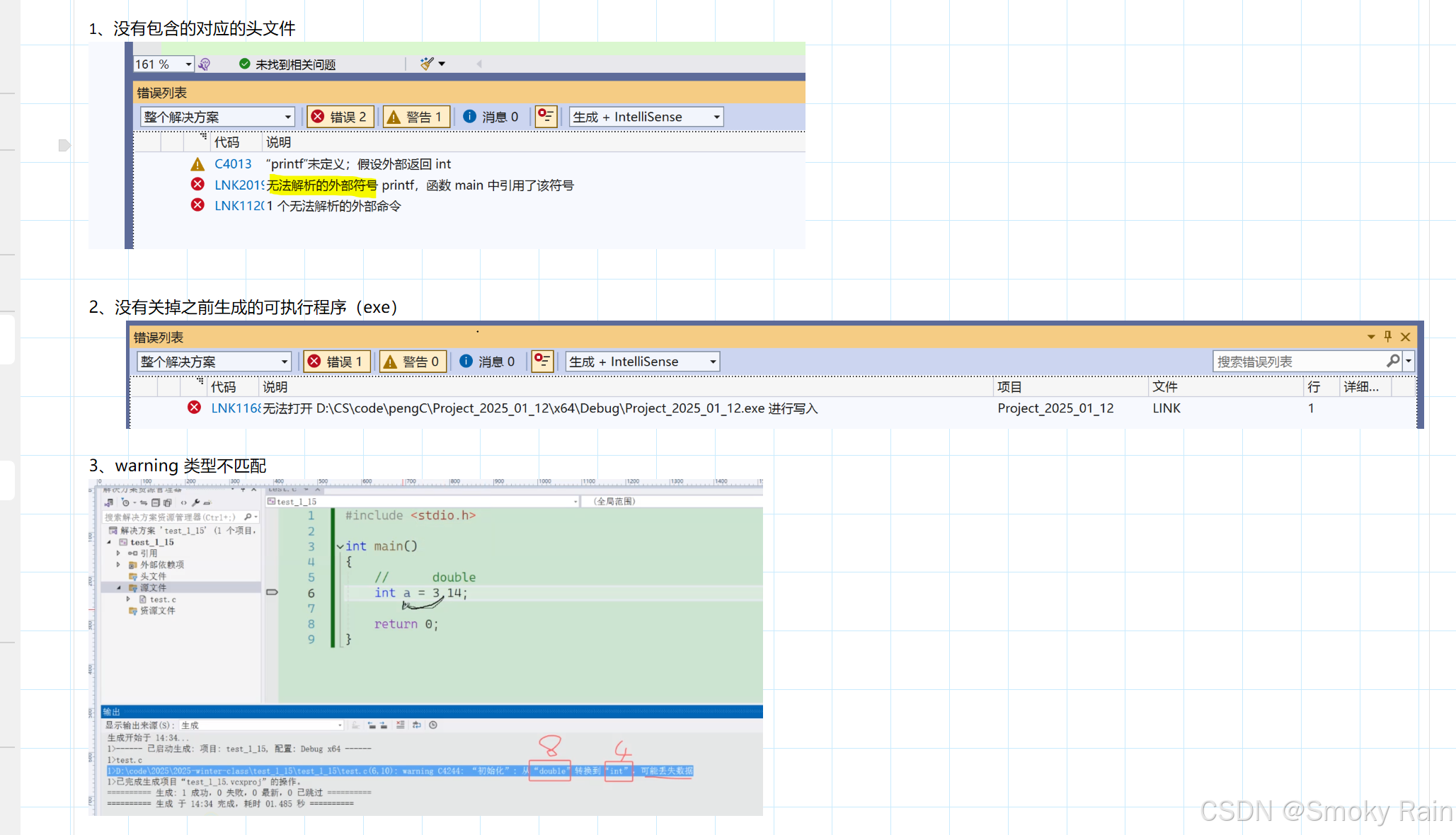This screenshot has height=835, width=1456.
Task: Click the filter-clear icon in first error list
Action: [546, 117]
